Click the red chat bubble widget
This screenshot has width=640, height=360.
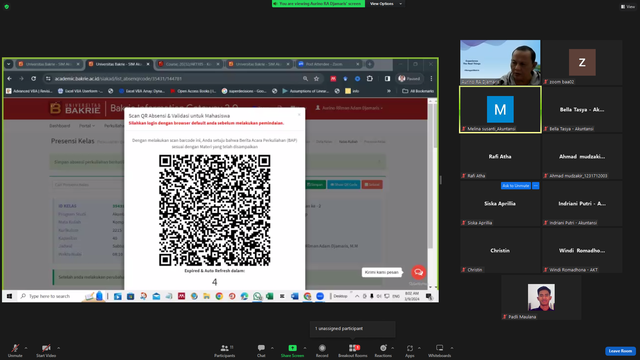[418, 272]
